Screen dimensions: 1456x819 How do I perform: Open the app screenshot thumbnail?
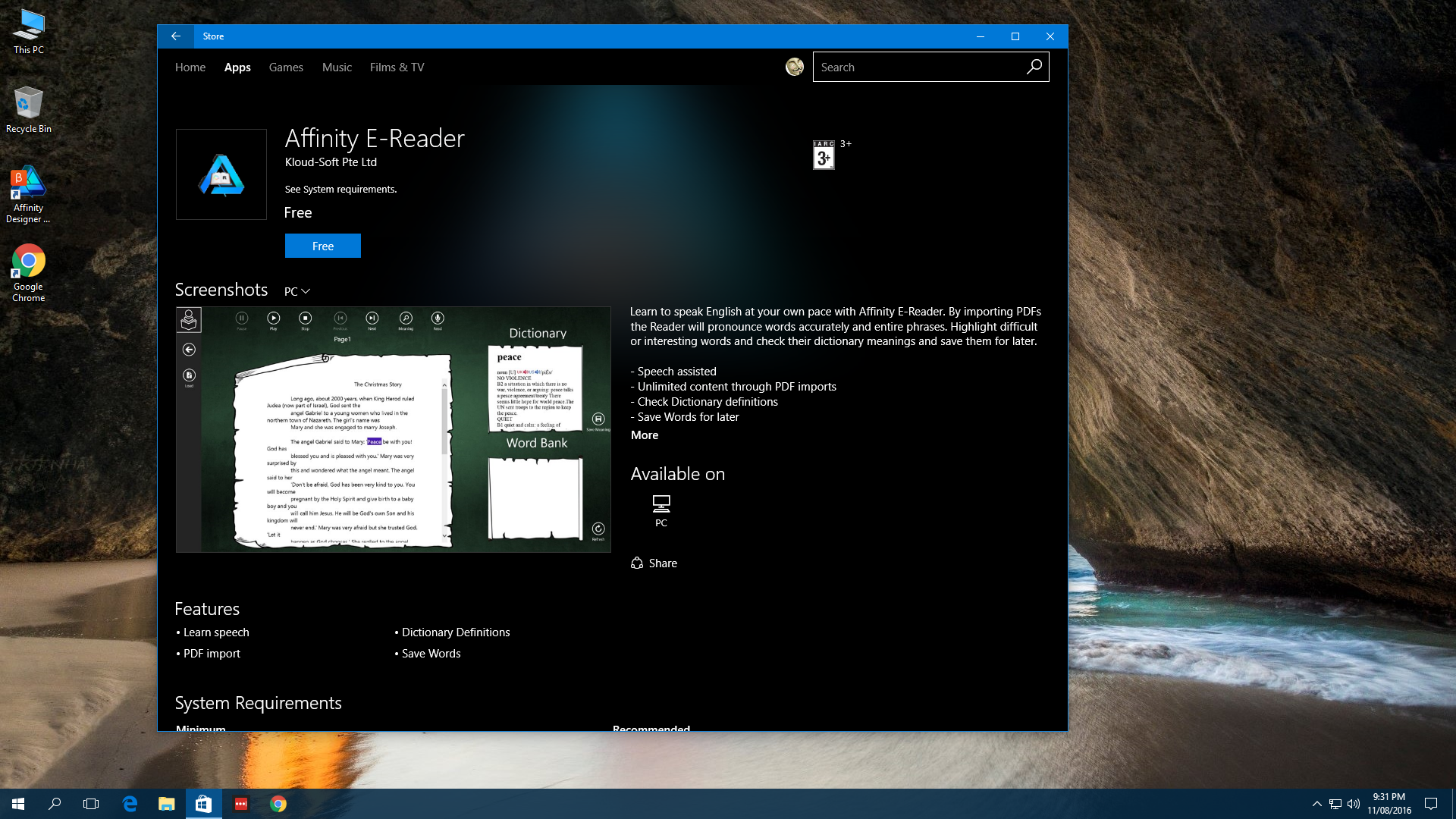394,429
